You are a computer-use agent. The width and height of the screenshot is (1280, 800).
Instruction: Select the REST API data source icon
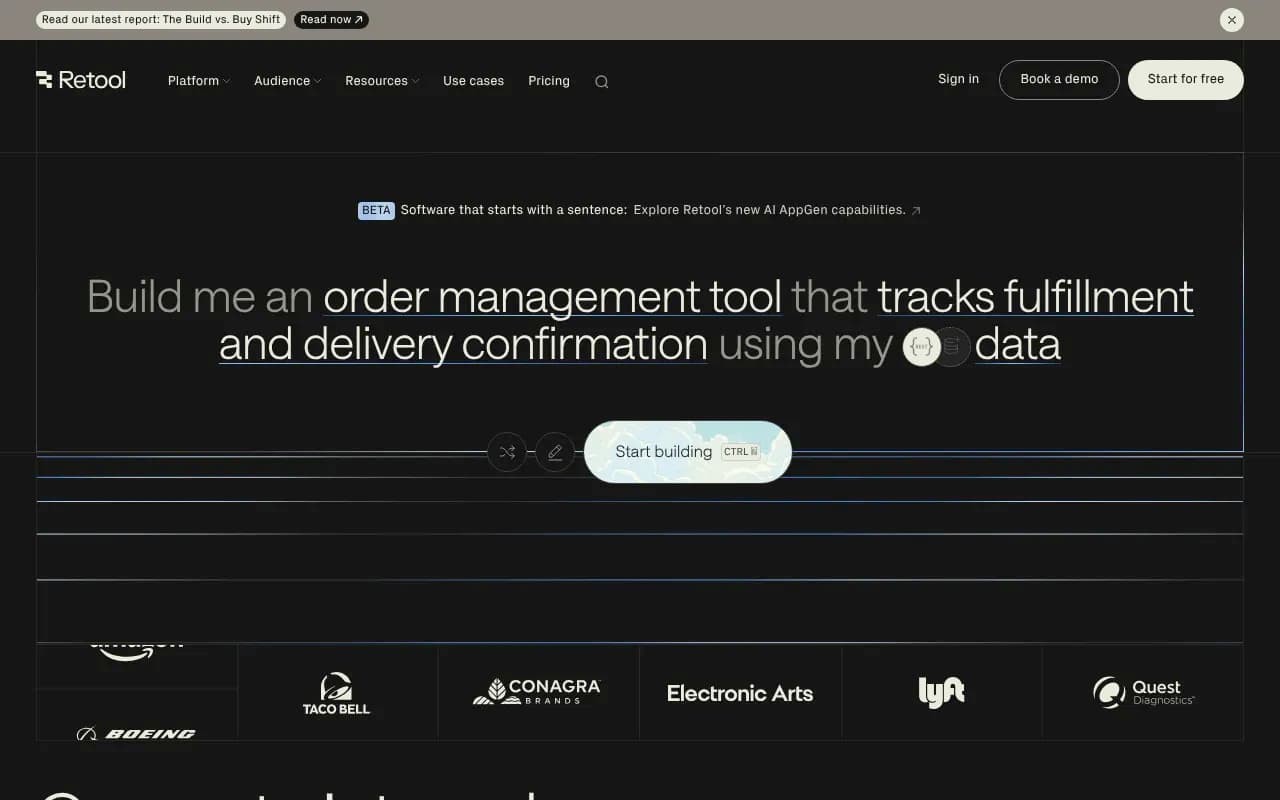[x=921, y=346]
